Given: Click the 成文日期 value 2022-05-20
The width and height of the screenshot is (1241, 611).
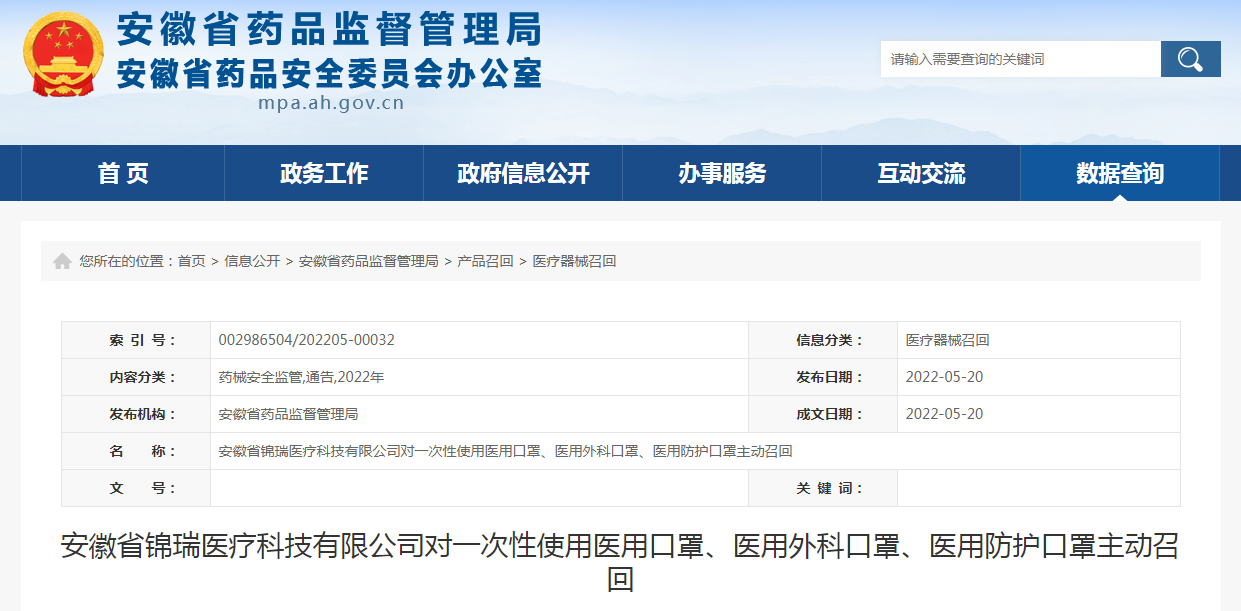Looking at the screenshot, I should pos(944,414).
